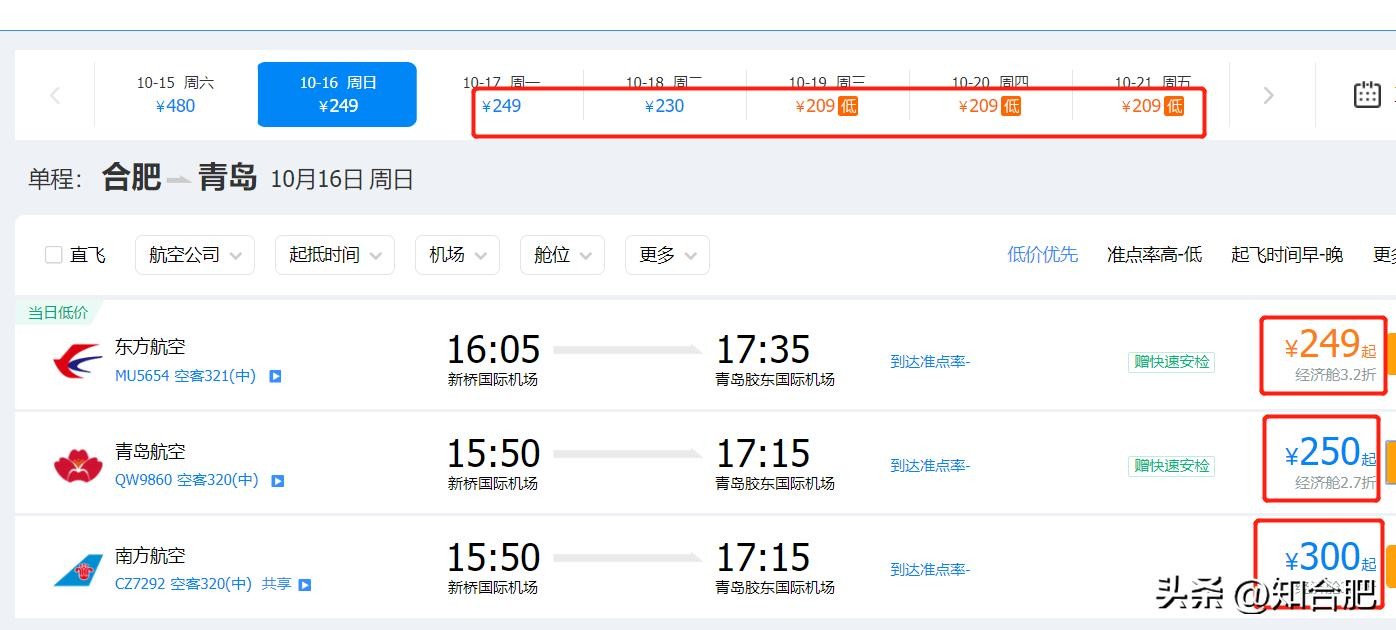The height and width of the screenshot is (630, 1396).
Task: Select the 10-19 ¥209 low price date tab
Action: pos(827,95)
